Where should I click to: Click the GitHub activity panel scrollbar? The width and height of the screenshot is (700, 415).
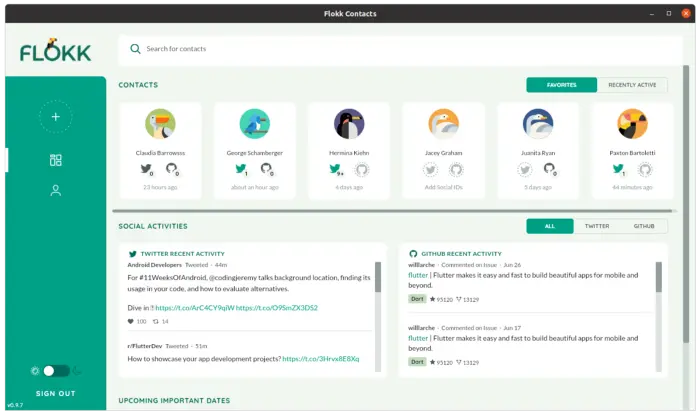click(659, 277)
